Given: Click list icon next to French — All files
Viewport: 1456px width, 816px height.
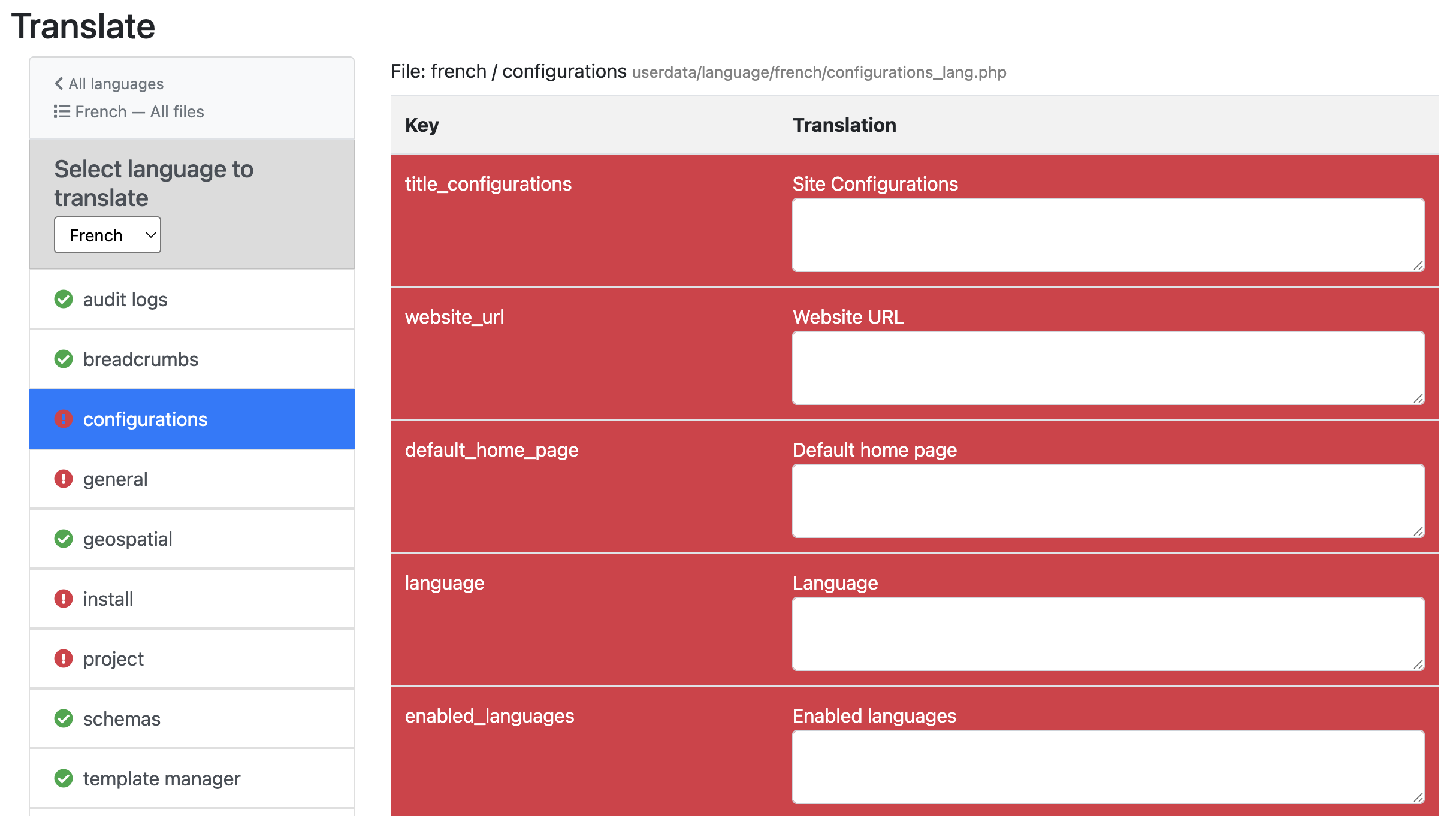Looking at the screenshot, I should (62, 112).
